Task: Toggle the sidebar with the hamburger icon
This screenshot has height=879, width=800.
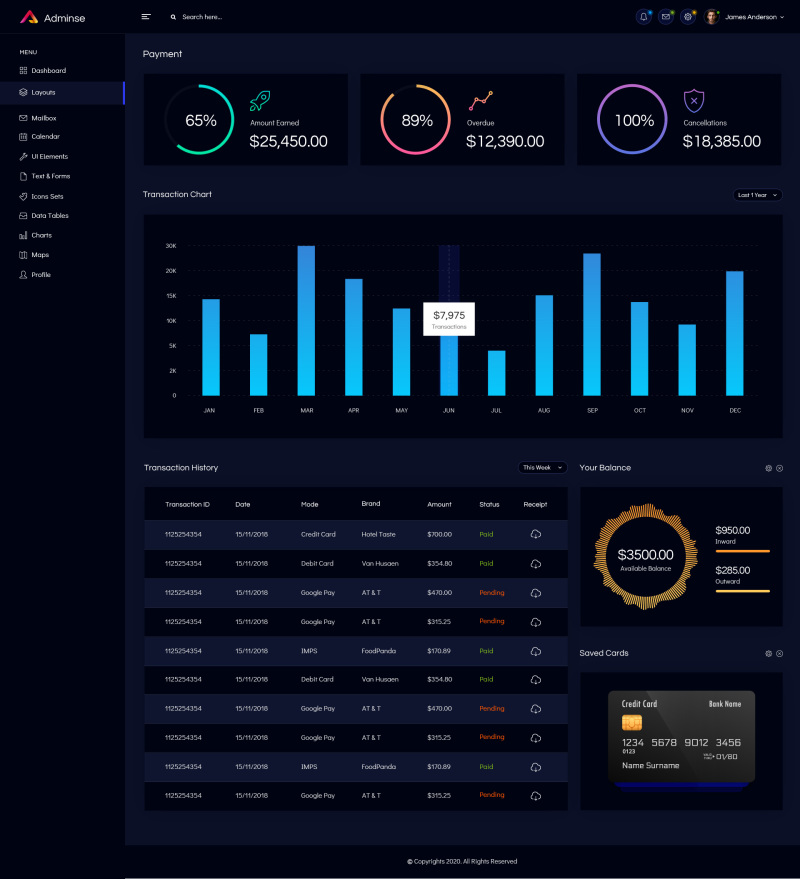Action: (145, 16)
